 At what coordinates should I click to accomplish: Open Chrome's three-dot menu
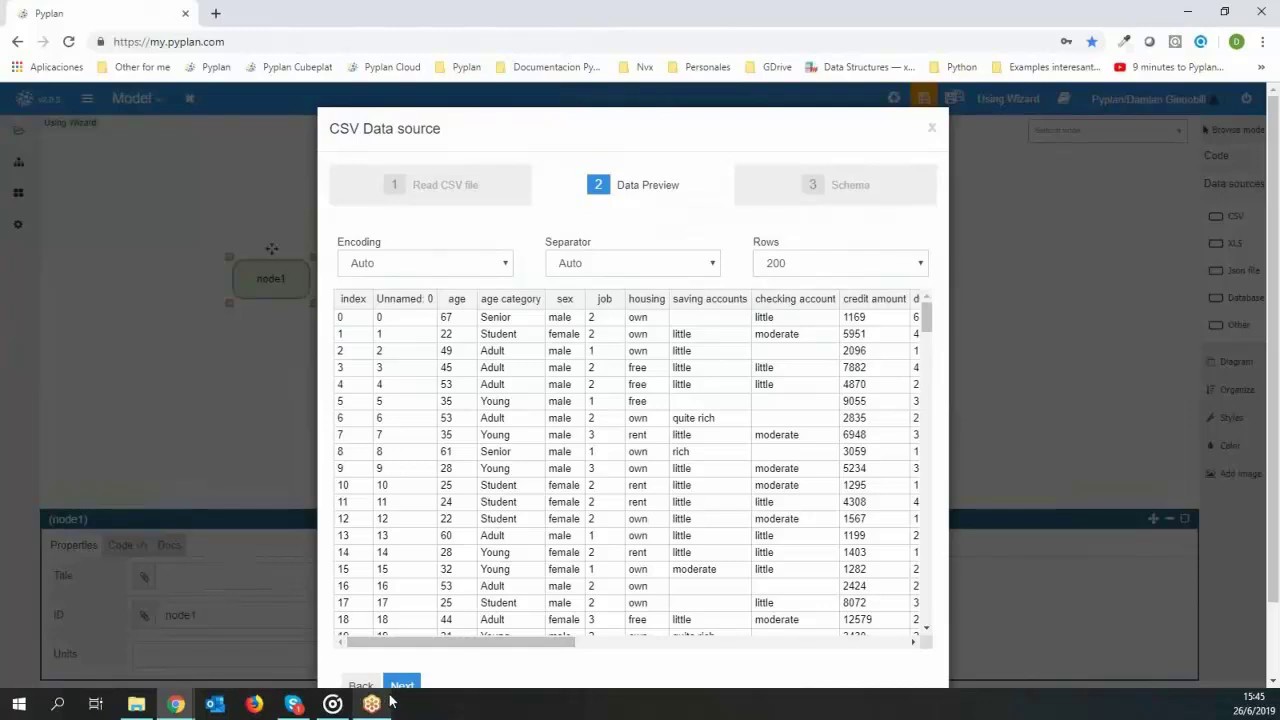tap(1262, 42)
